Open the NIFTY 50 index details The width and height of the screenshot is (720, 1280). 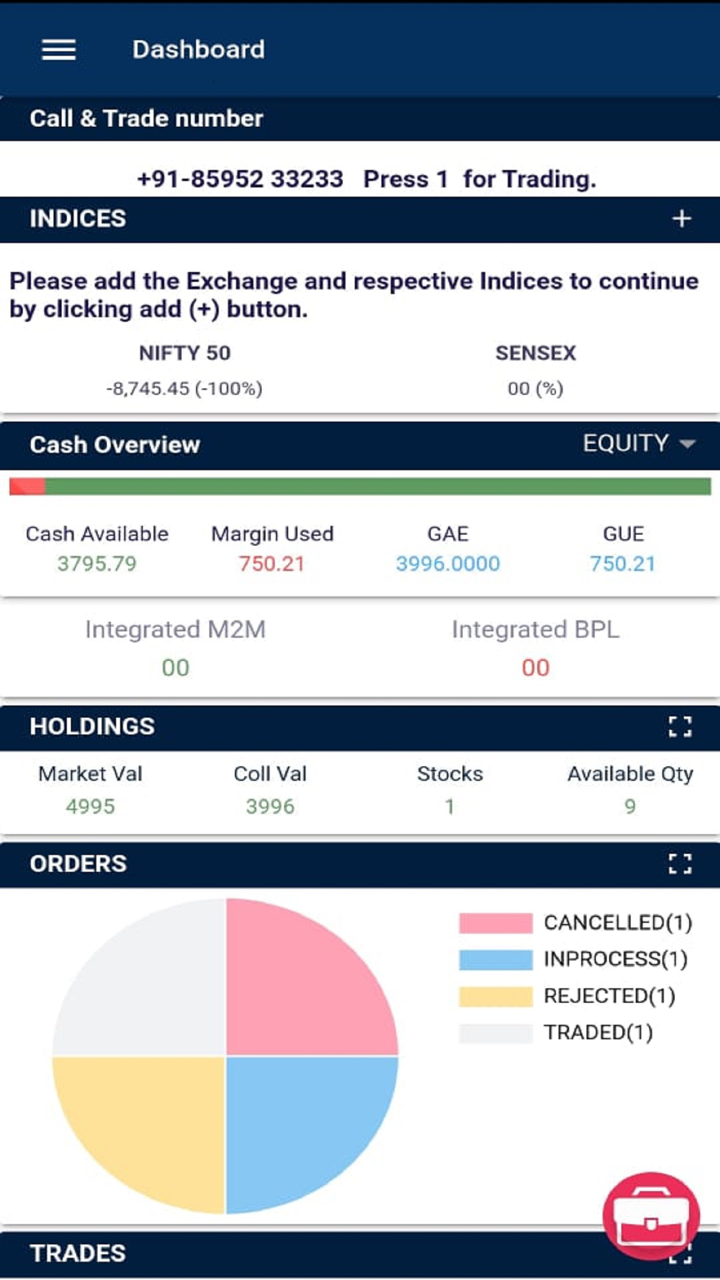coord(184,370)
